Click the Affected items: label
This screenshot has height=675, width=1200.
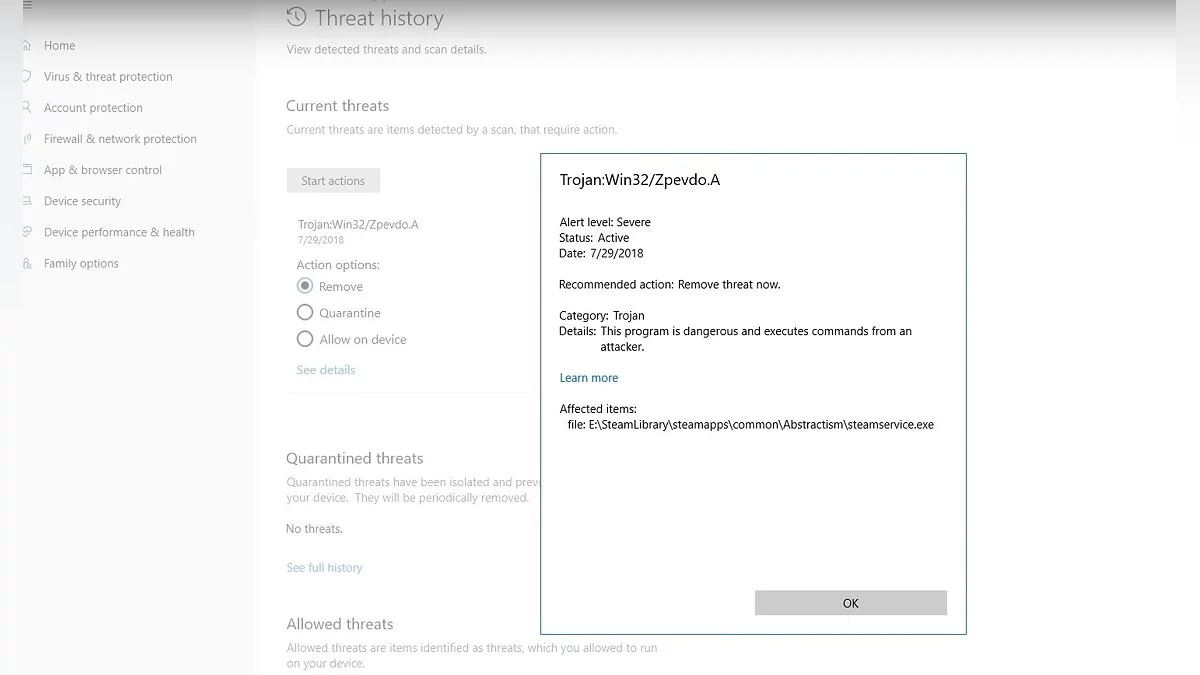point(598,409)
